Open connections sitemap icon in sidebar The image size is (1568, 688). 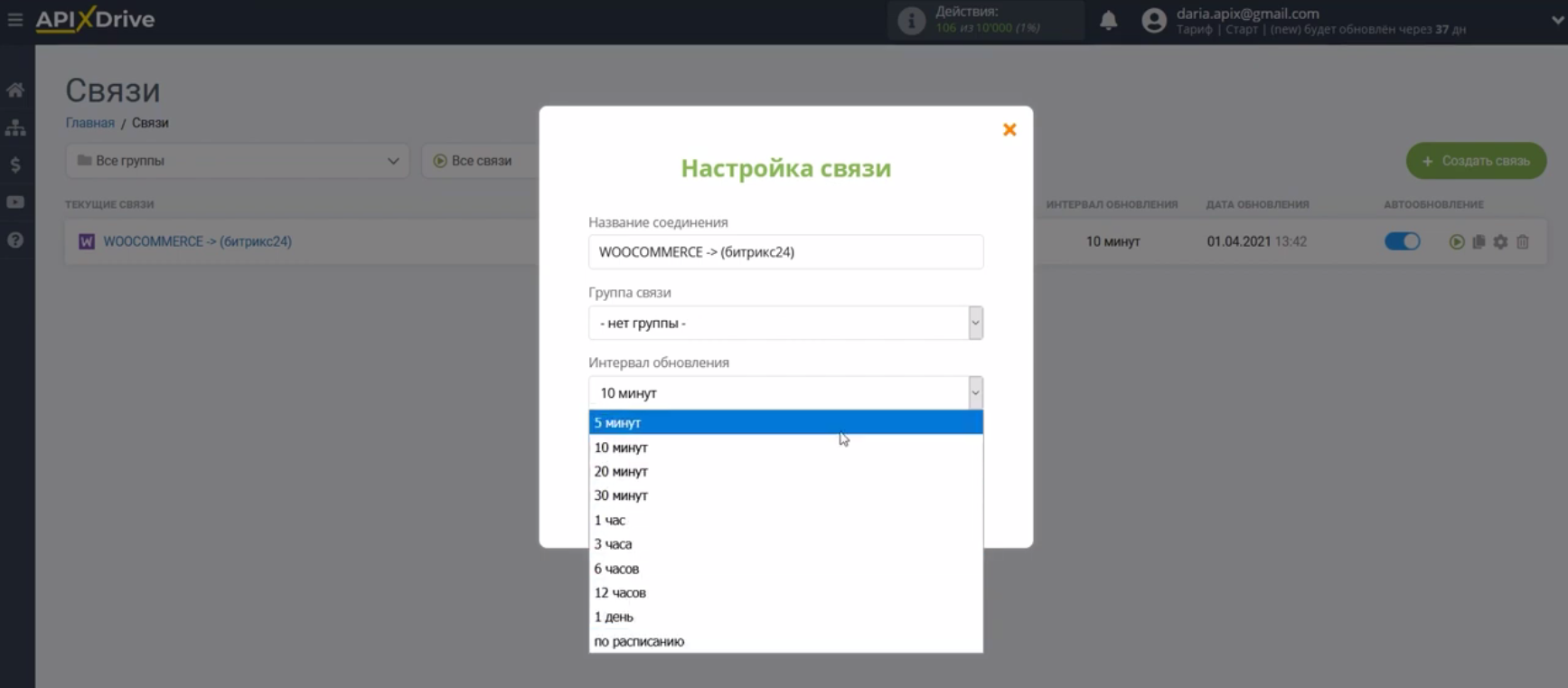tap(15, 127)
